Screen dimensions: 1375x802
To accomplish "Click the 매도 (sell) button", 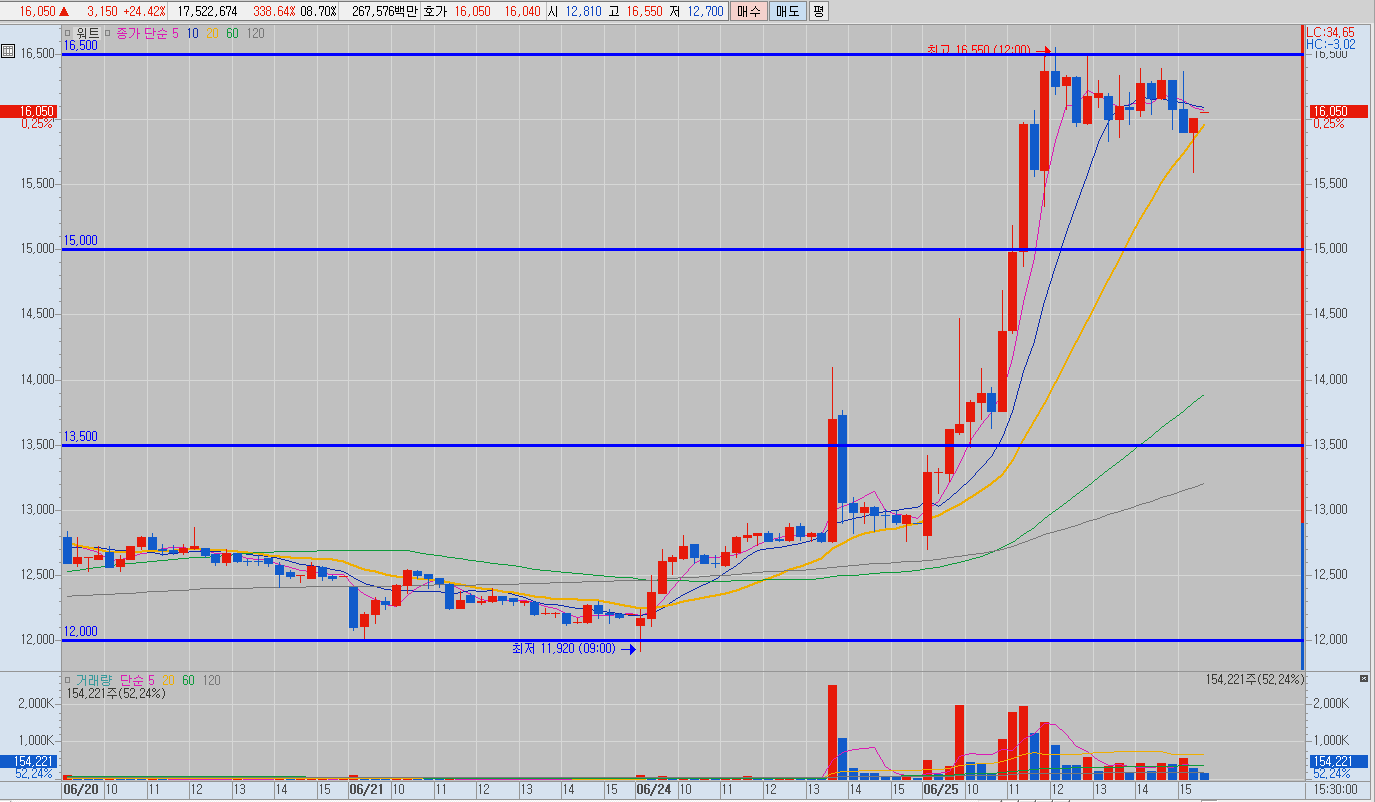I will point(787,11).
